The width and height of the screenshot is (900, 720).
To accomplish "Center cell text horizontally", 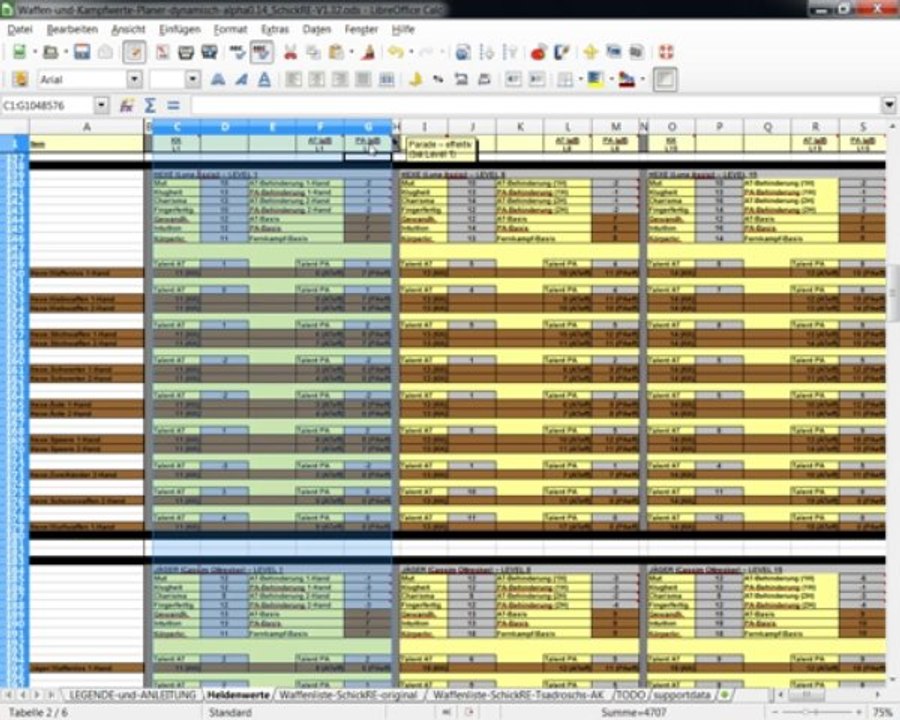I will 317,79.
